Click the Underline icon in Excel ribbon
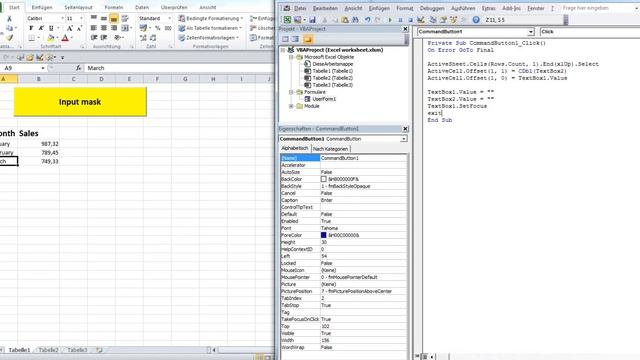The height and width of the screenshot is (360, 640). (x=51, y=28)
